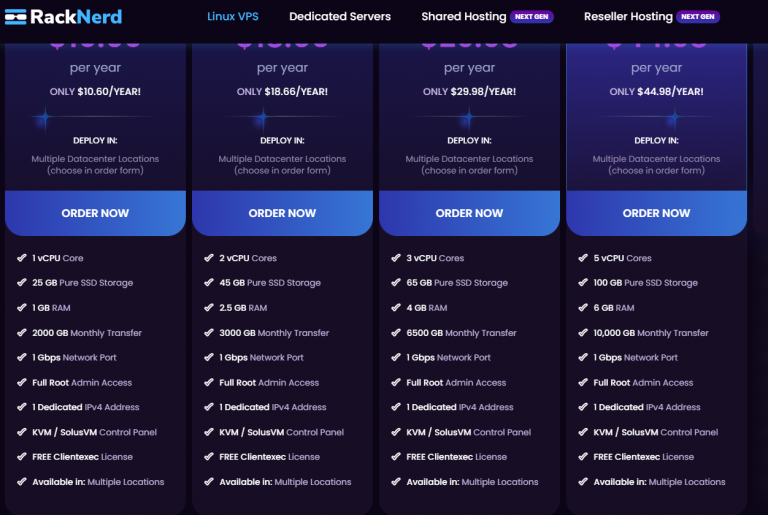Order the $18.66/year VPS plan
Image resolution: width=768 pixels, height=515 pixels.
point(282,213)
